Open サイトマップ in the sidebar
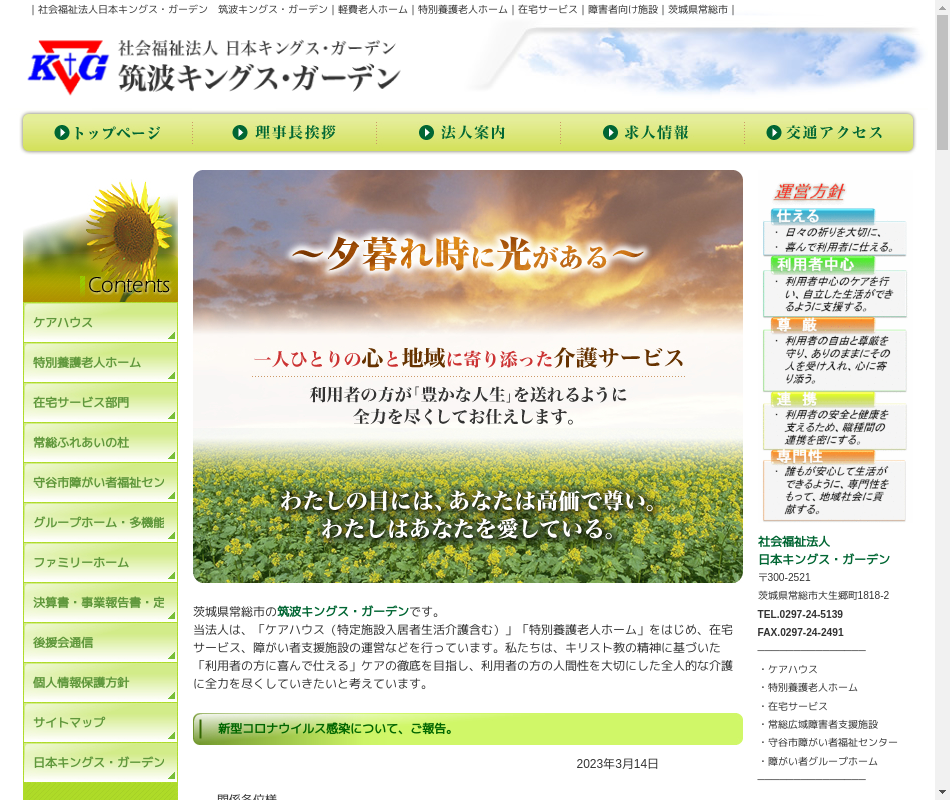950x800 pixels. point(100,723)
